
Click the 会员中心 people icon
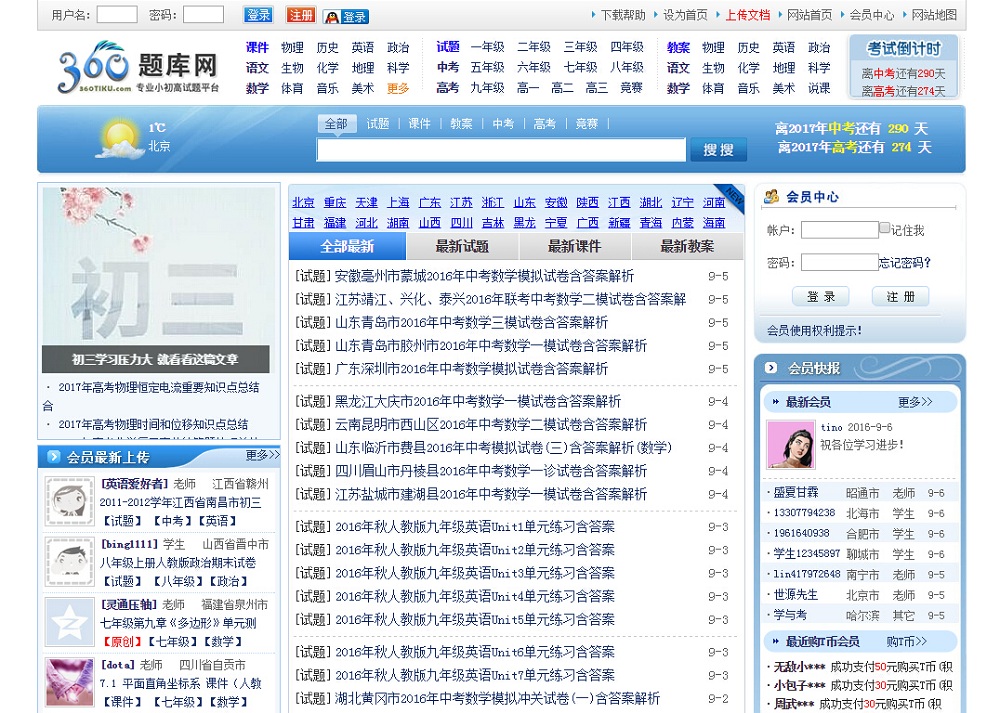772,196
